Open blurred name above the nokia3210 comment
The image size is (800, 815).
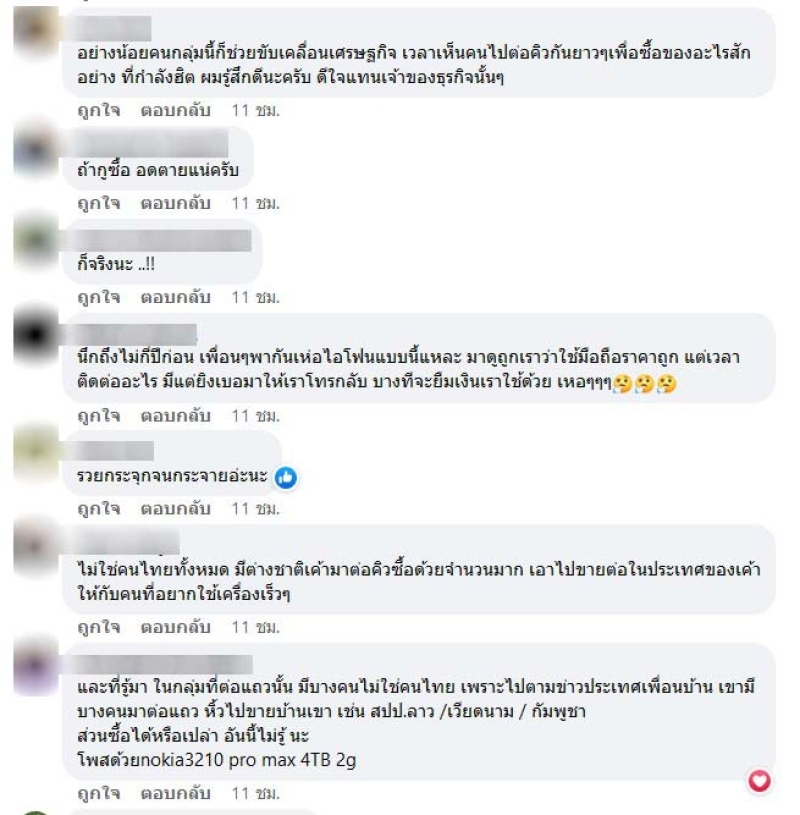coord(163,664)
